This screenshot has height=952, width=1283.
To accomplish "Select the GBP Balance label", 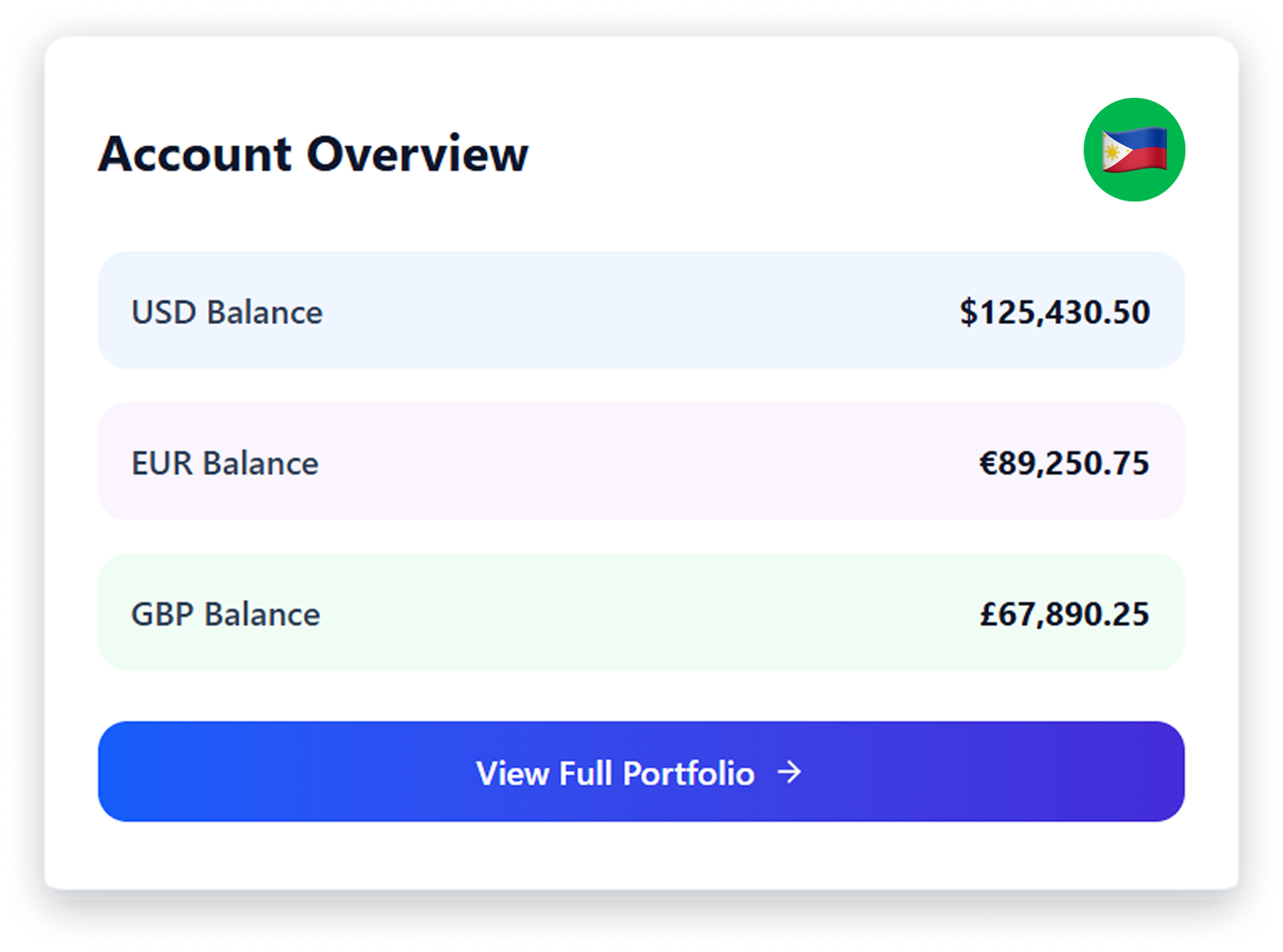I will tap(225, 614).
